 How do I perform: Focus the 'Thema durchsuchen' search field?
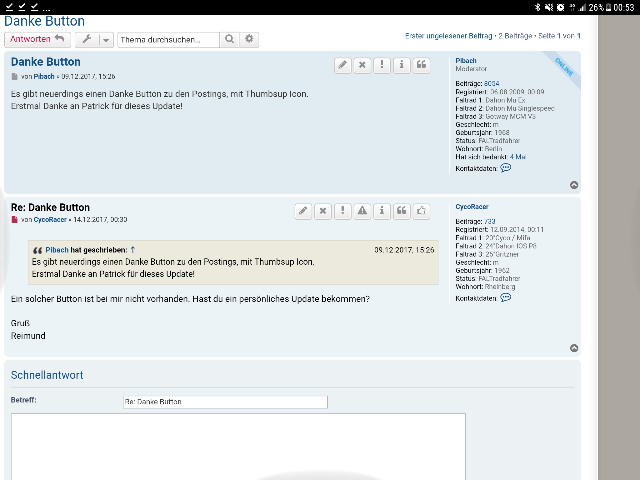167,39
